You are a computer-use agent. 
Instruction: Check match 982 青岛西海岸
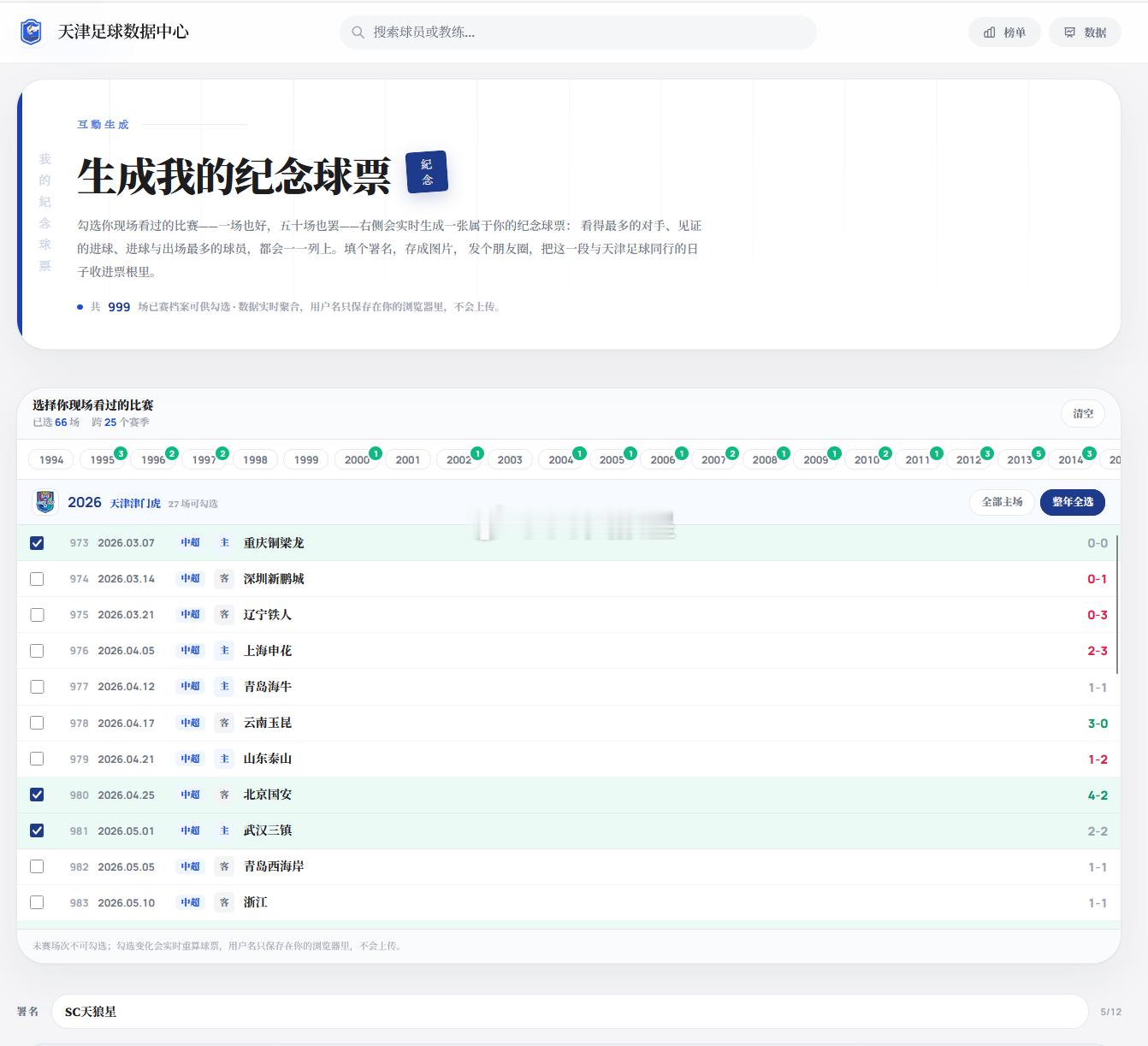coord(37,866)
